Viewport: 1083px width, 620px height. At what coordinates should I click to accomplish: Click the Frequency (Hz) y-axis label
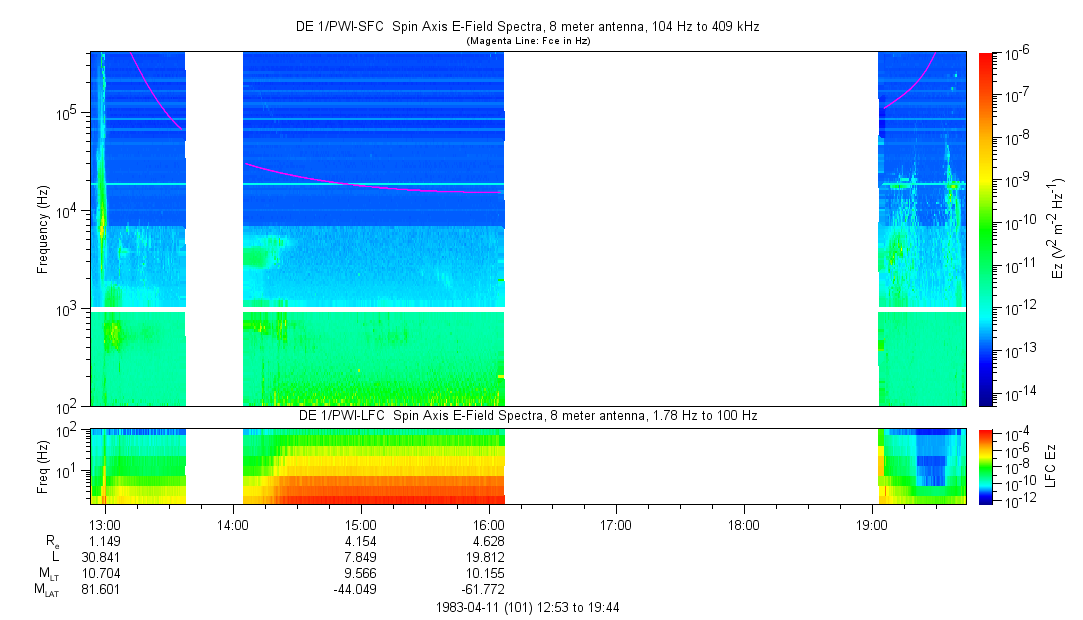pos(43,229)
